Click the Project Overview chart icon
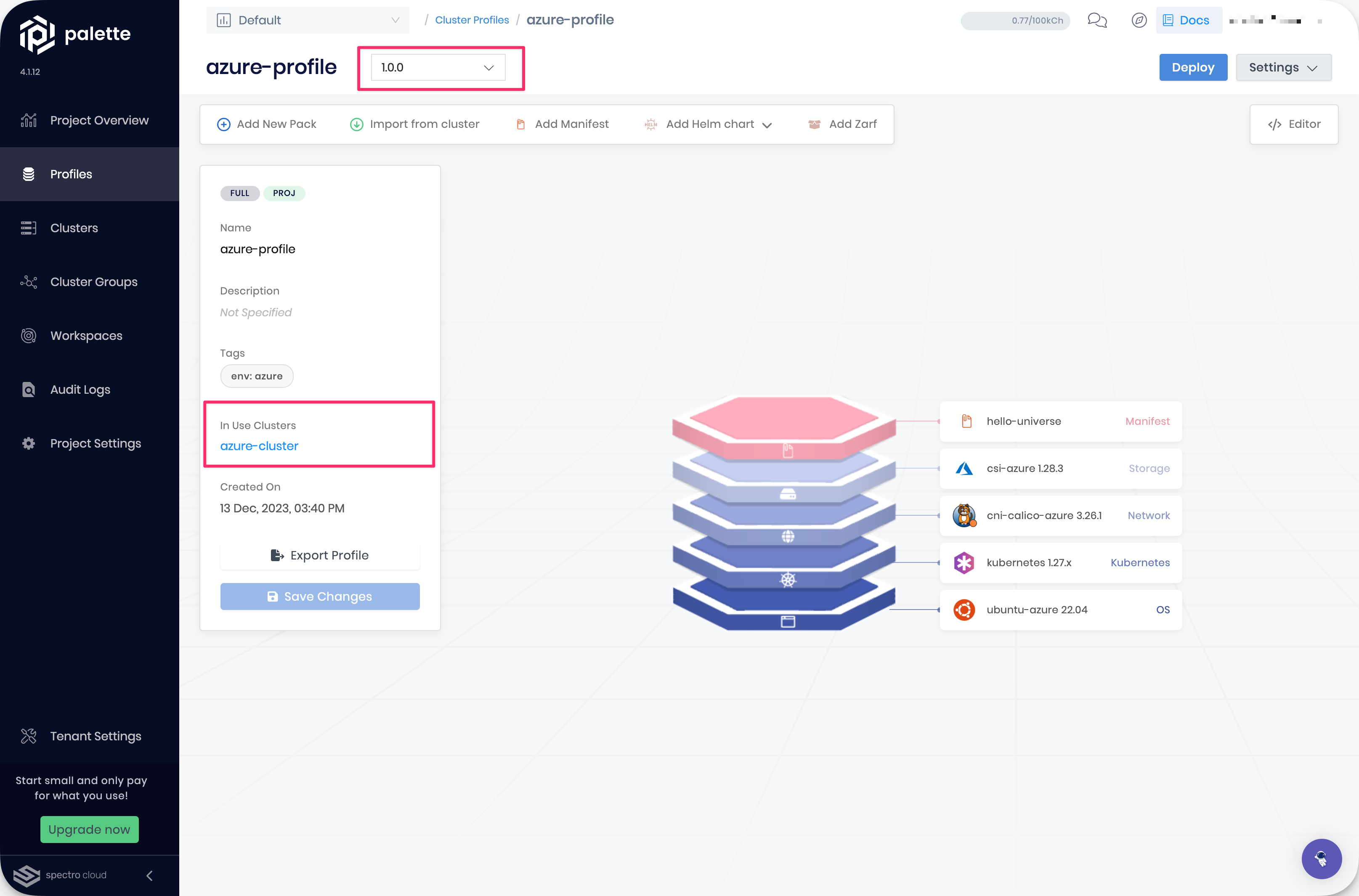 29,120
